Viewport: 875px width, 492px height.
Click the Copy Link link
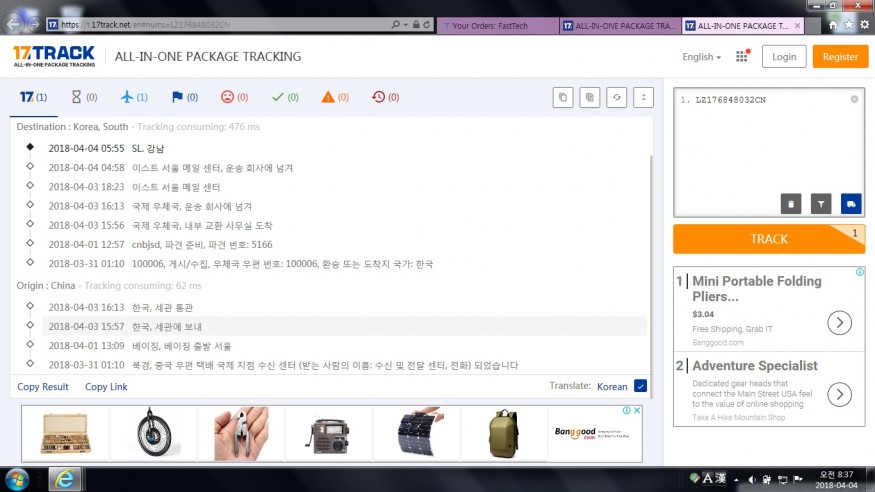pyautogui.click(x=106, y=387)
